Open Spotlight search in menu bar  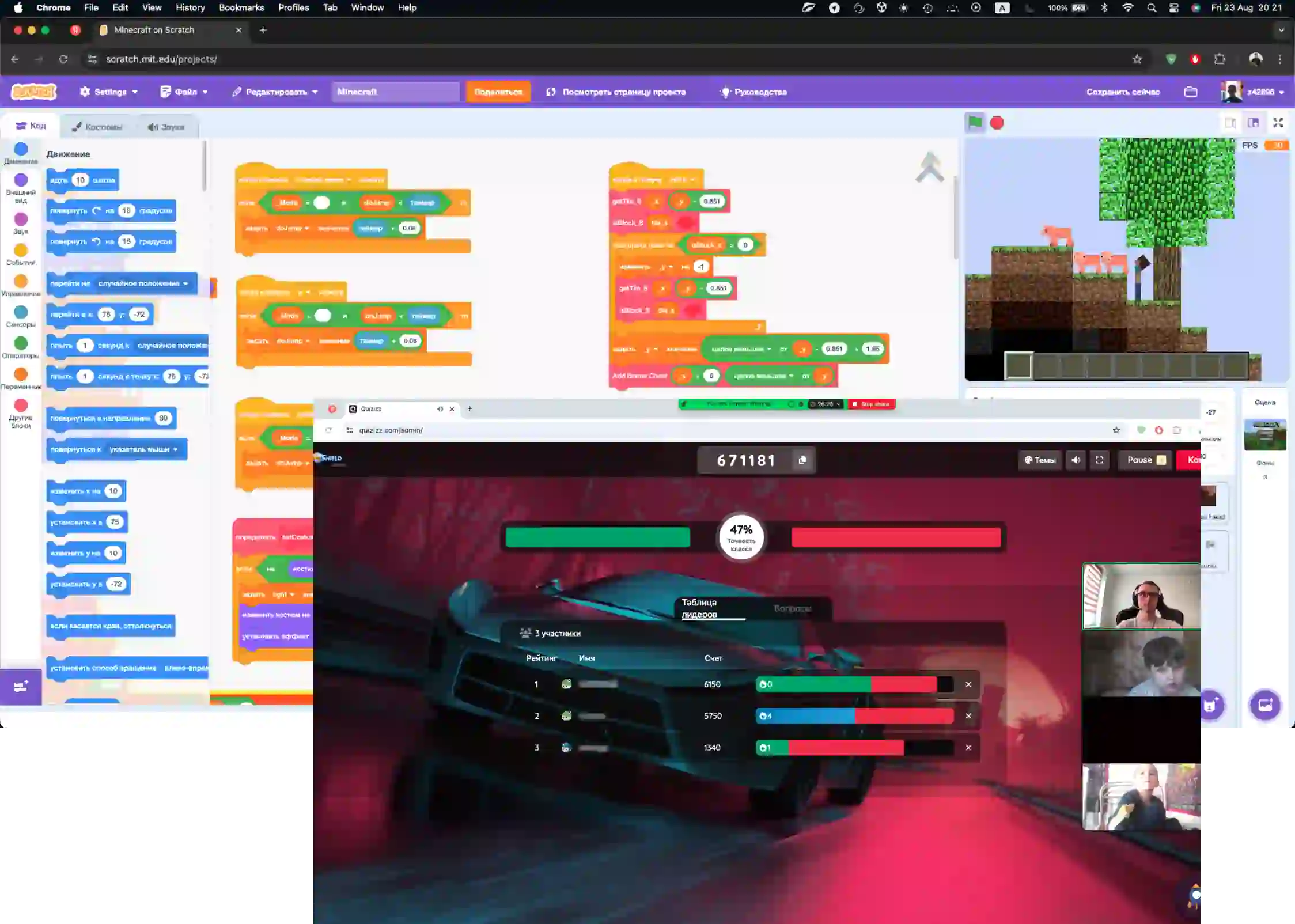(1151, 7)
